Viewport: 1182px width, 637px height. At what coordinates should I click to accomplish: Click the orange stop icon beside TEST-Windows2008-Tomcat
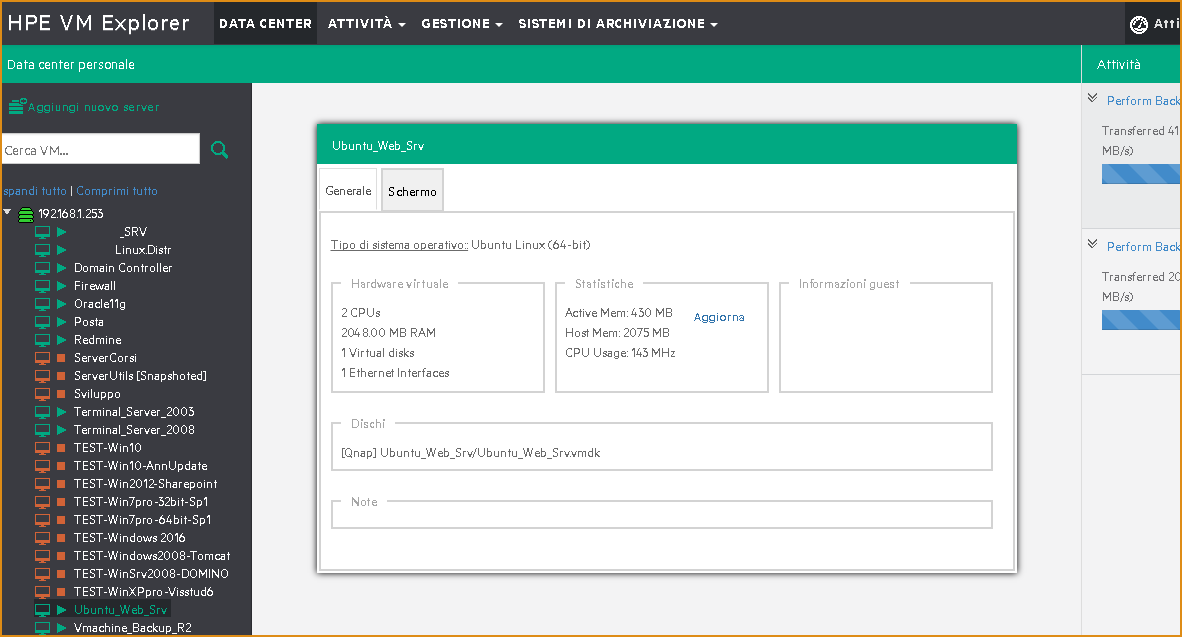[62, 556]
